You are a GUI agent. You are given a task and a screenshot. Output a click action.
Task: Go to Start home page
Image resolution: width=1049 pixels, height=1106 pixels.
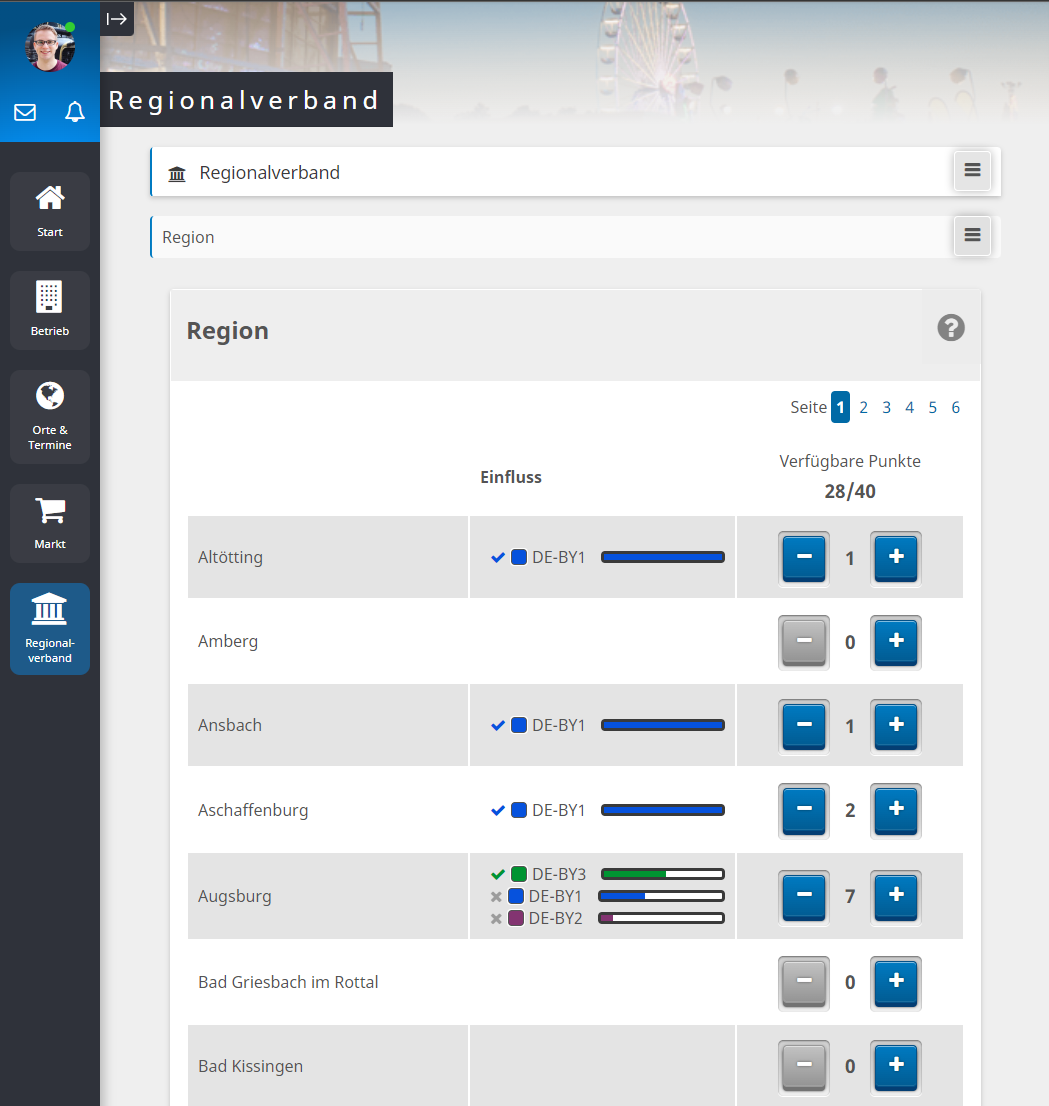point(50,211)
